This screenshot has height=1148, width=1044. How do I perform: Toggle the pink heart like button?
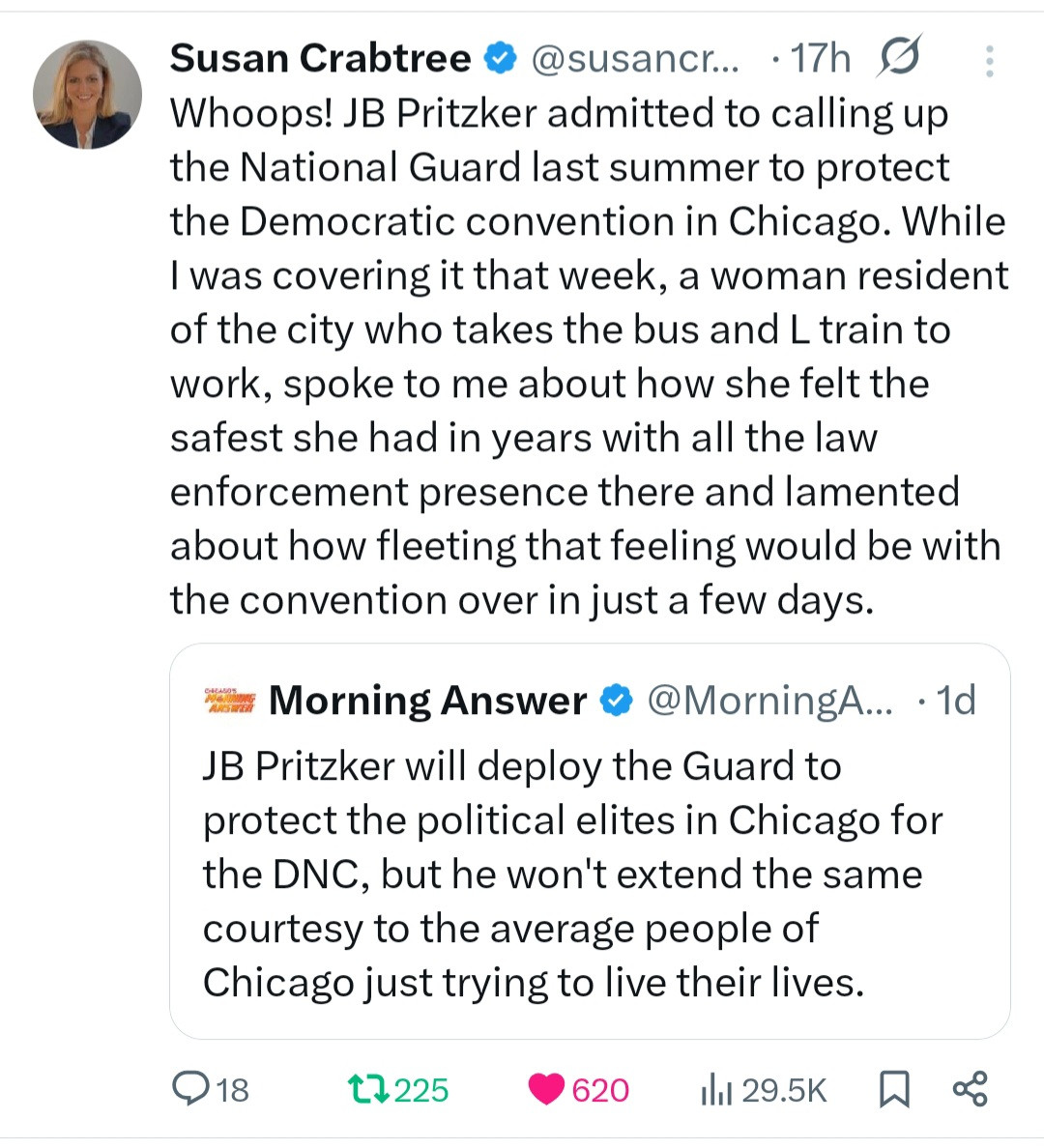tap(547, 1089)
